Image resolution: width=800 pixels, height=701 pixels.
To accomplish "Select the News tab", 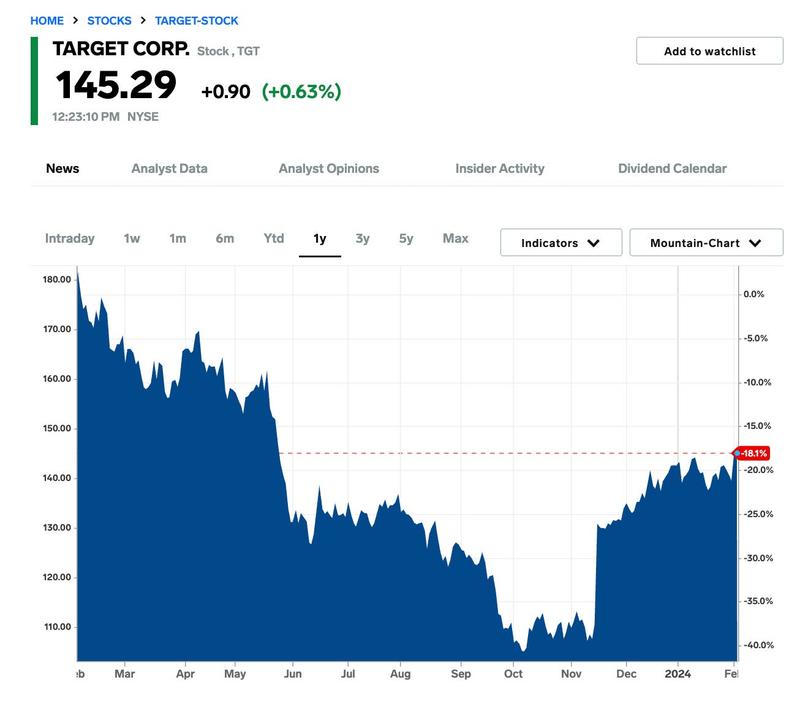I will point(62,169).
